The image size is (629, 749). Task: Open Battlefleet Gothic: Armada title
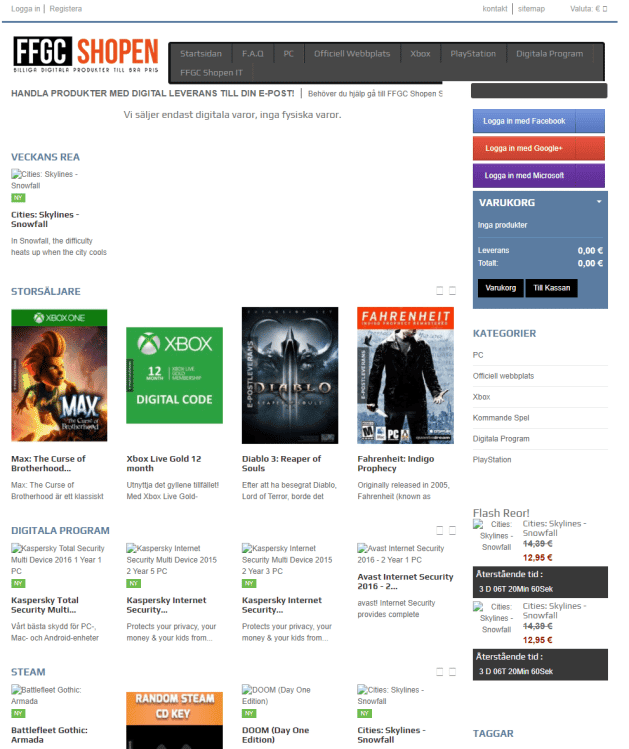click(49, 735)
